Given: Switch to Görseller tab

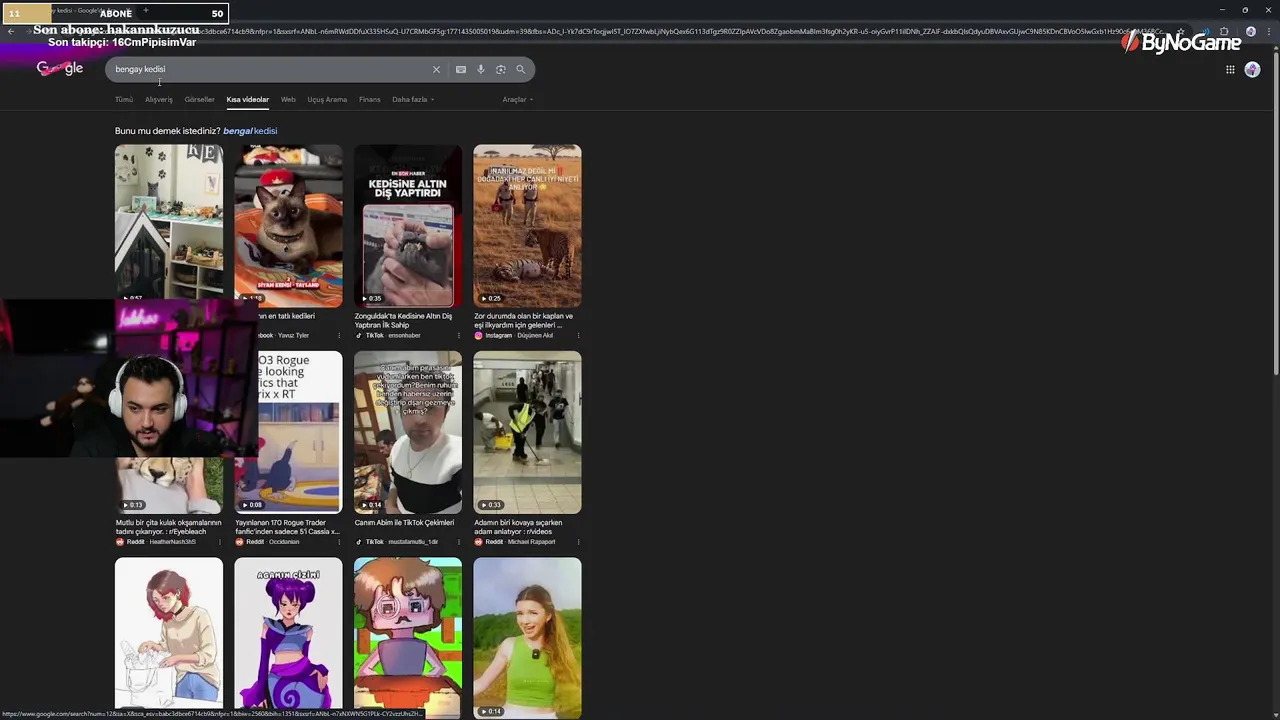Looking at the screenshot, I should coord(199,99).
